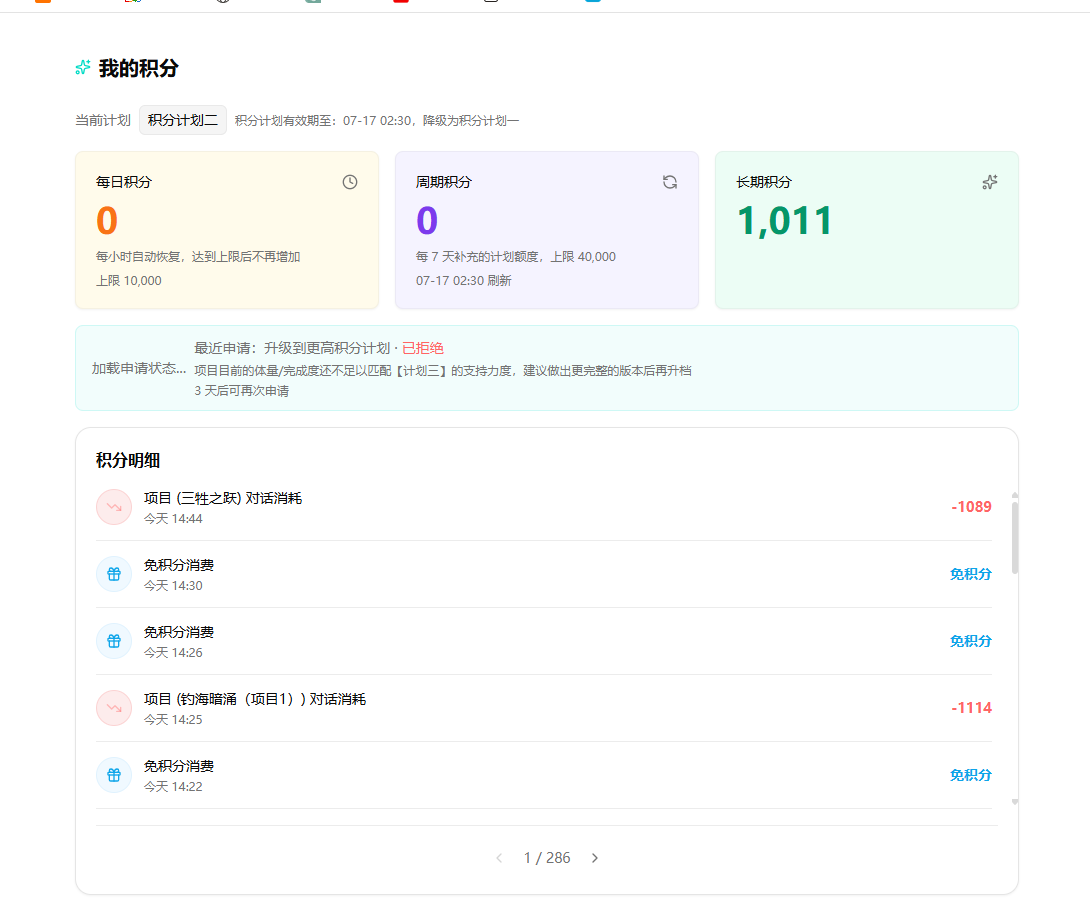Image resolution: width=1090 pixels, height=900 pixels.
Task: Click 免积分 label for 今天 14:30 row
Action: coord(970,574)
